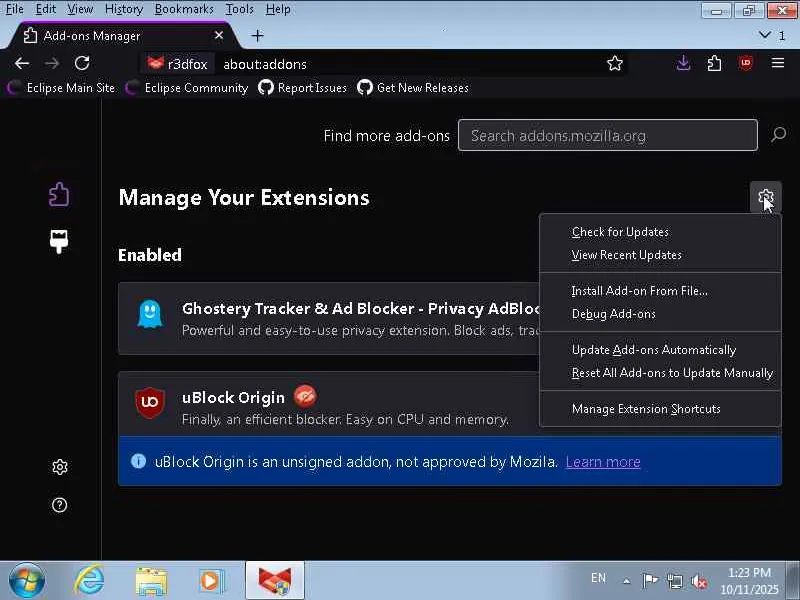
Task: Show hidden tray icons arrow
Action: point(627,581)
